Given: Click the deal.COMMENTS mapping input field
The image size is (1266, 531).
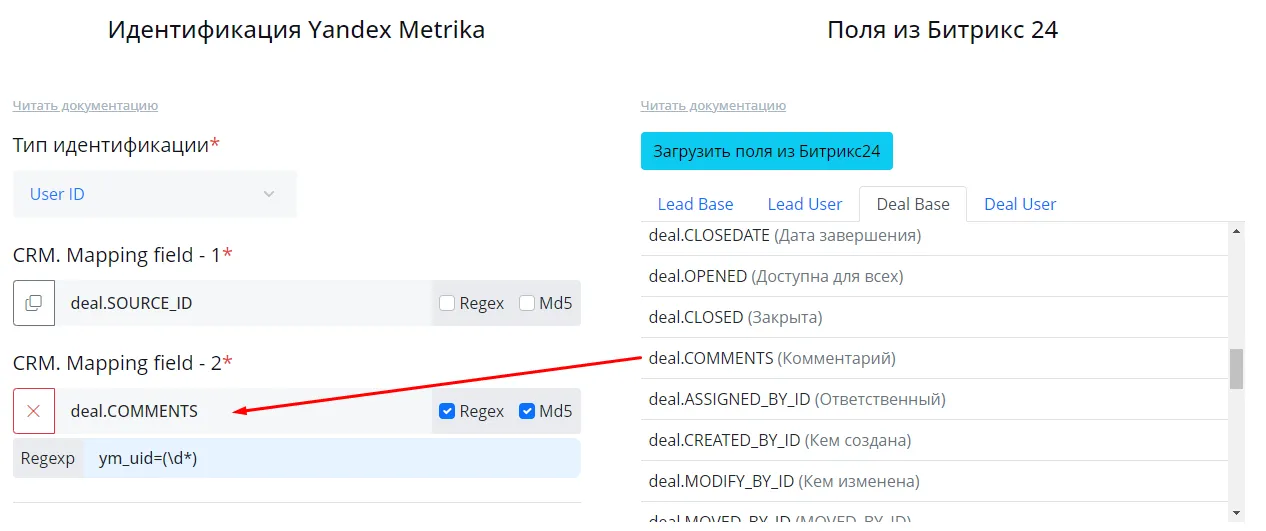Looking at the screenshot, I should 243,411.
